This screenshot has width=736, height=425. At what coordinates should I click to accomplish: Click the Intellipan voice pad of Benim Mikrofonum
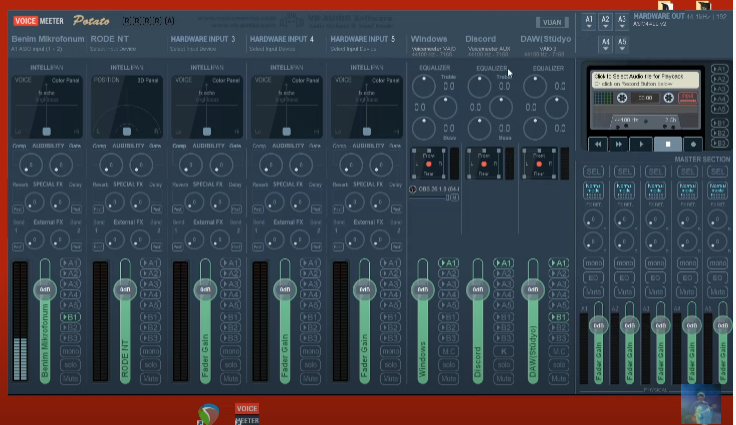[x=47, y=107]
